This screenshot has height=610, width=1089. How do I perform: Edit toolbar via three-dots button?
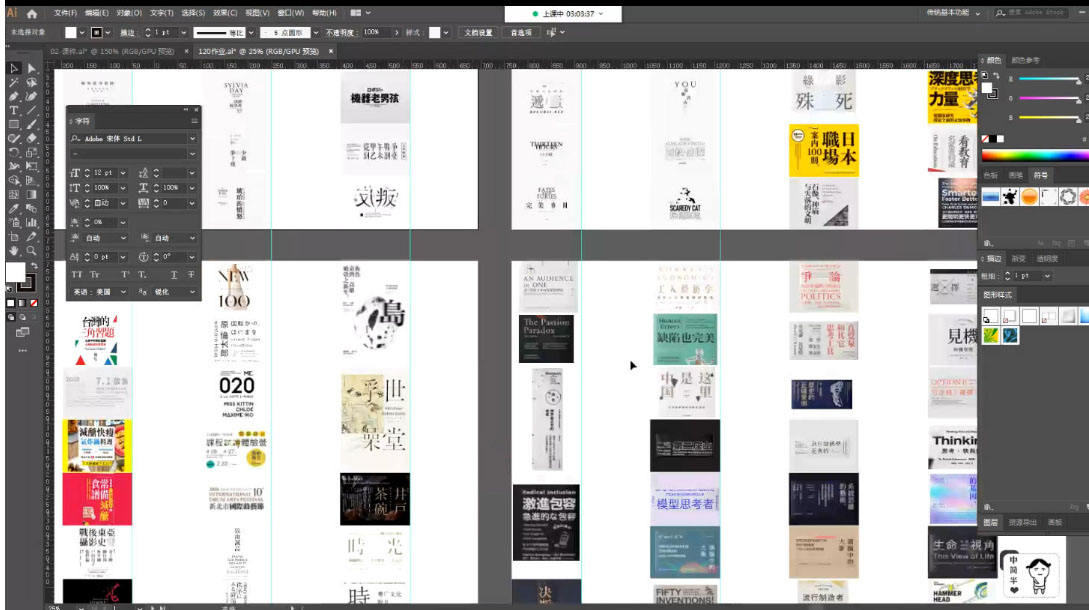click(x=22, y=350)
